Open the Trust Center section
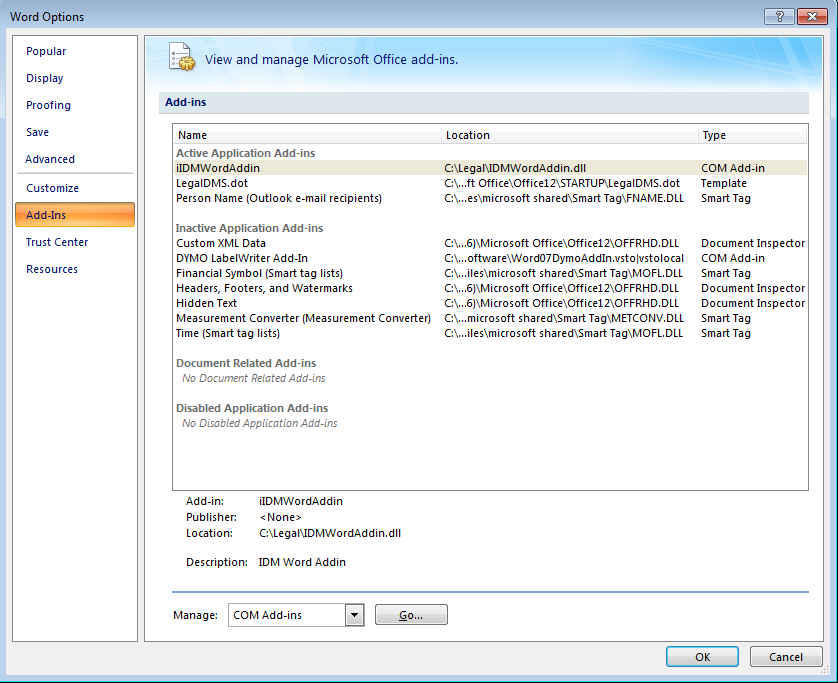This screenshot has height=683, width=838. 57,242
